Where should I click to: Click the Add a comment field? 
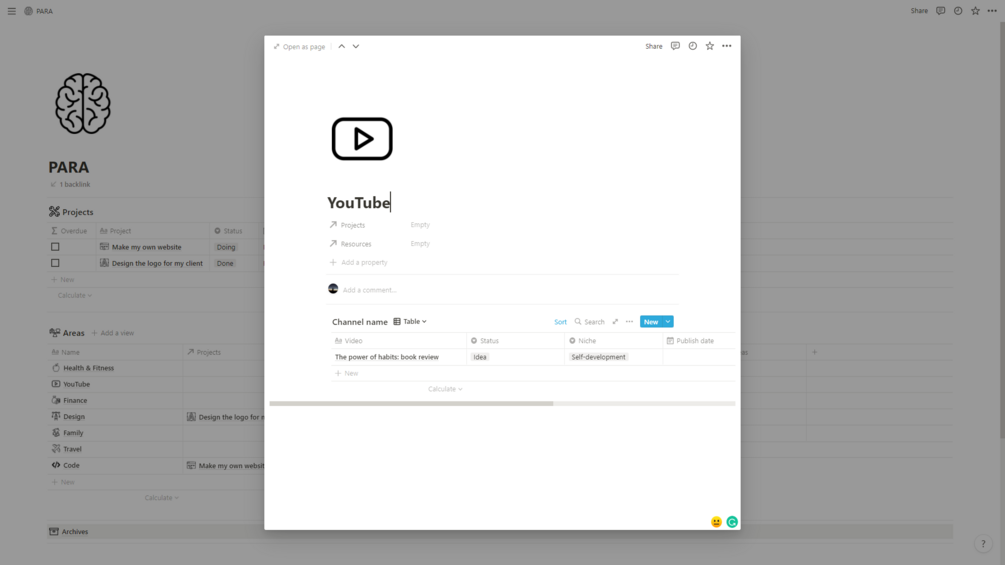(369, 290)
